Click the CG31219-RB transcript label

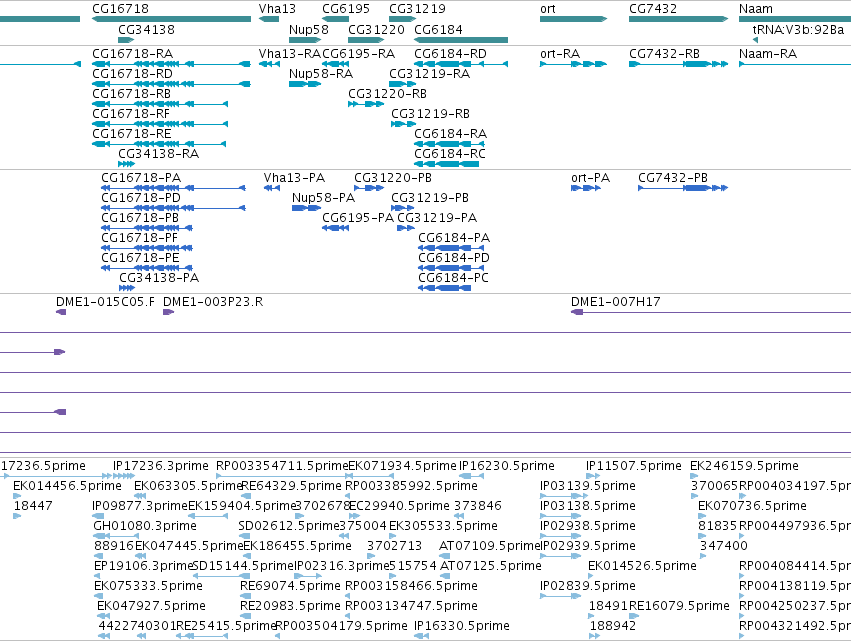tap(430, 114)
